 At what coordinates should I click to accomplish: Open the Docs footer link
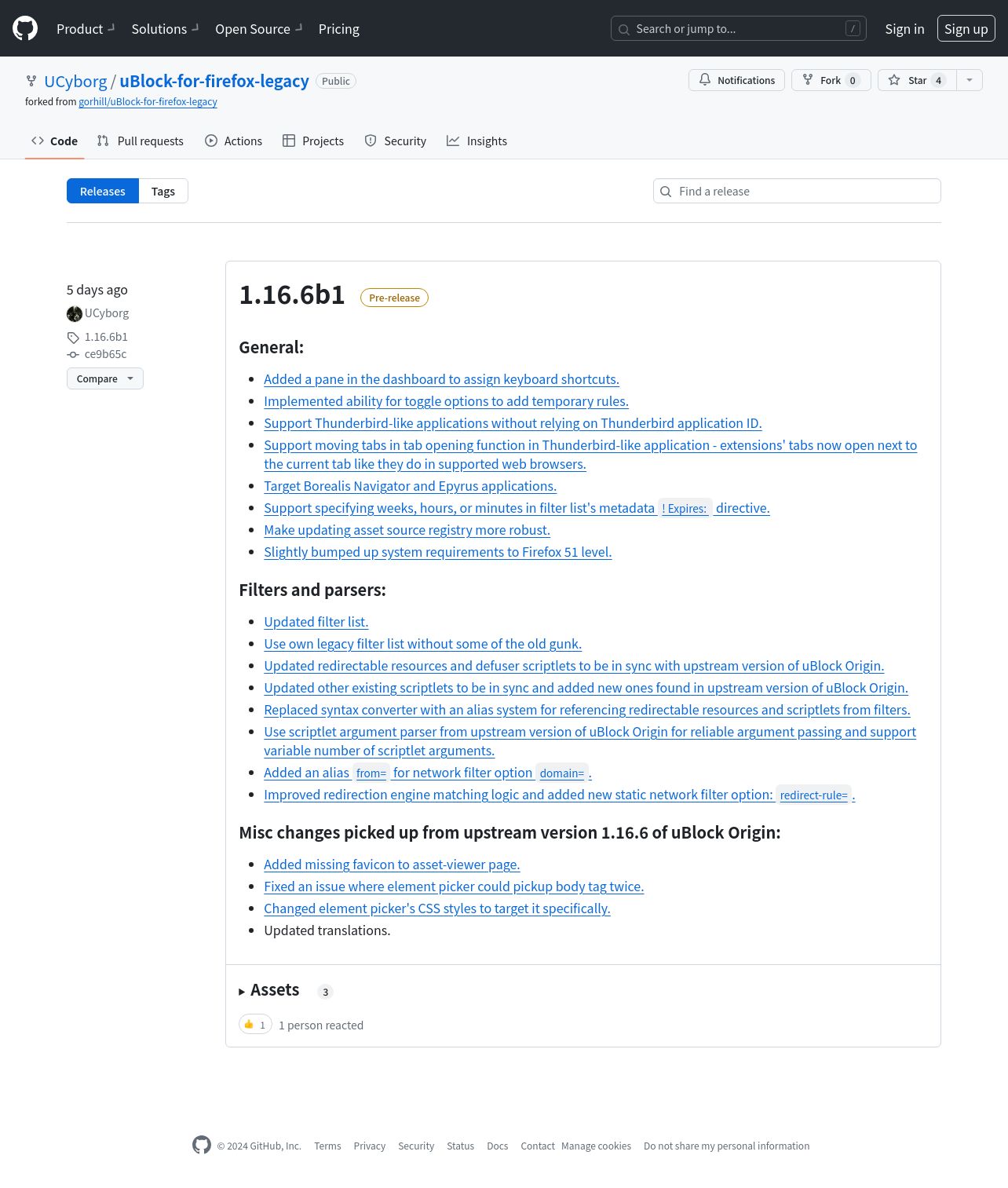pyautogui.click(x=497, y=1146)
